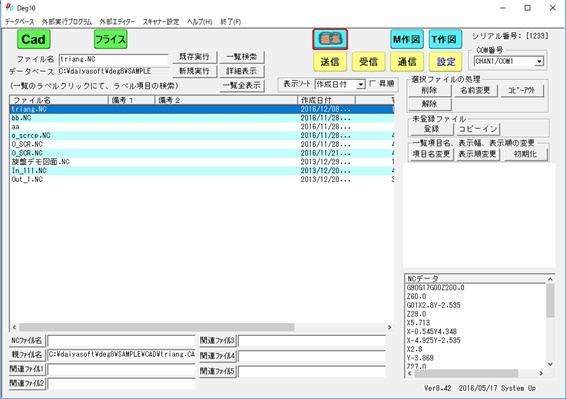Open the 外部実行プログラム menu
Image resolution: width=566 pixels, height=399 pixels.
(x=67, y=22)
